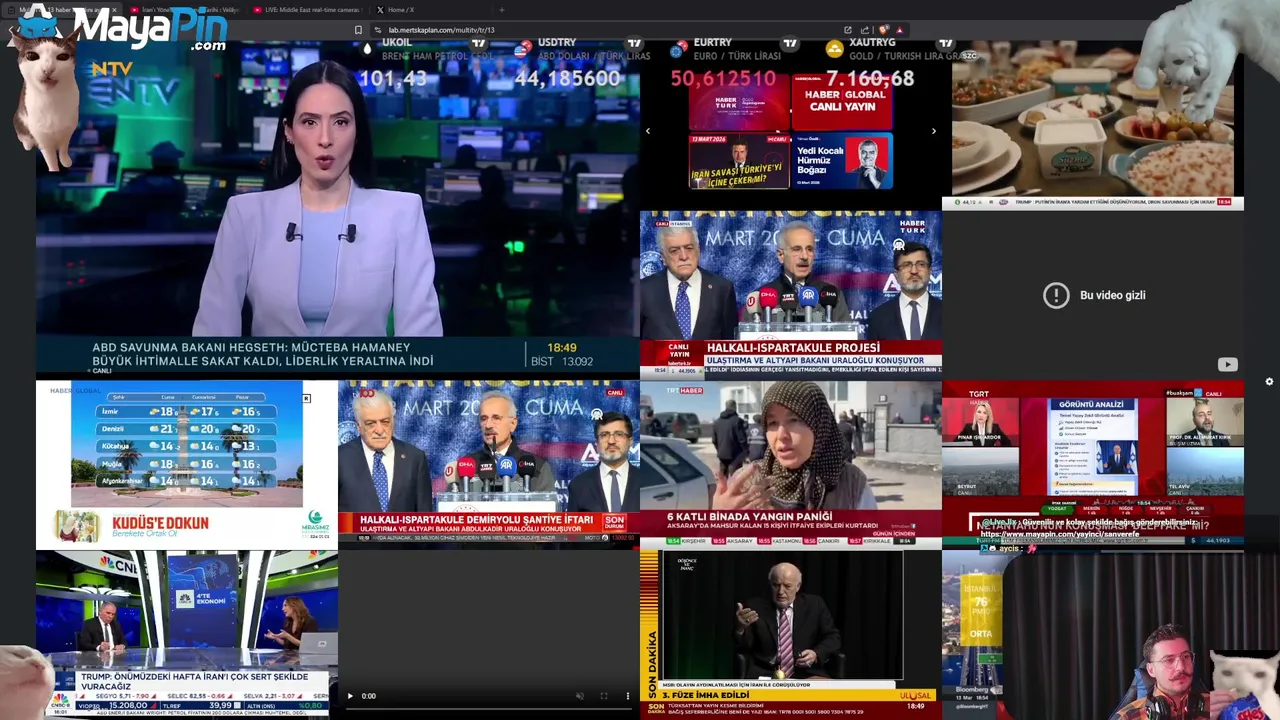This screenshot has width=1280, height=720.
Task: Open the Yedi Kocalı Hürmüz Boğazı thumbnail
Action: 841,161
